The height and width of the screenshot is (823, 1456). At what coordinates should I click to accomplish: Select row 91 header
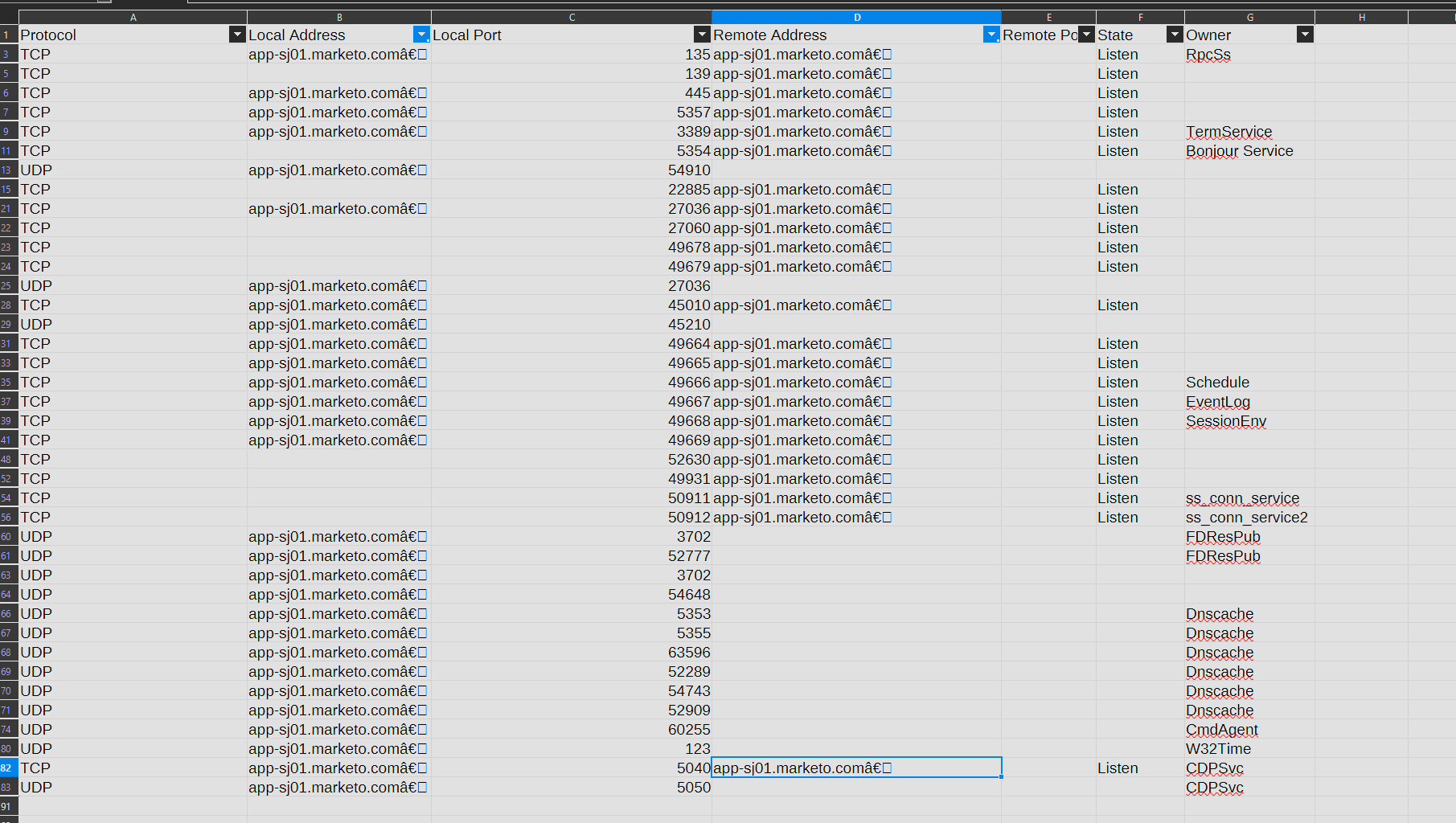click(x=9, y=806)
